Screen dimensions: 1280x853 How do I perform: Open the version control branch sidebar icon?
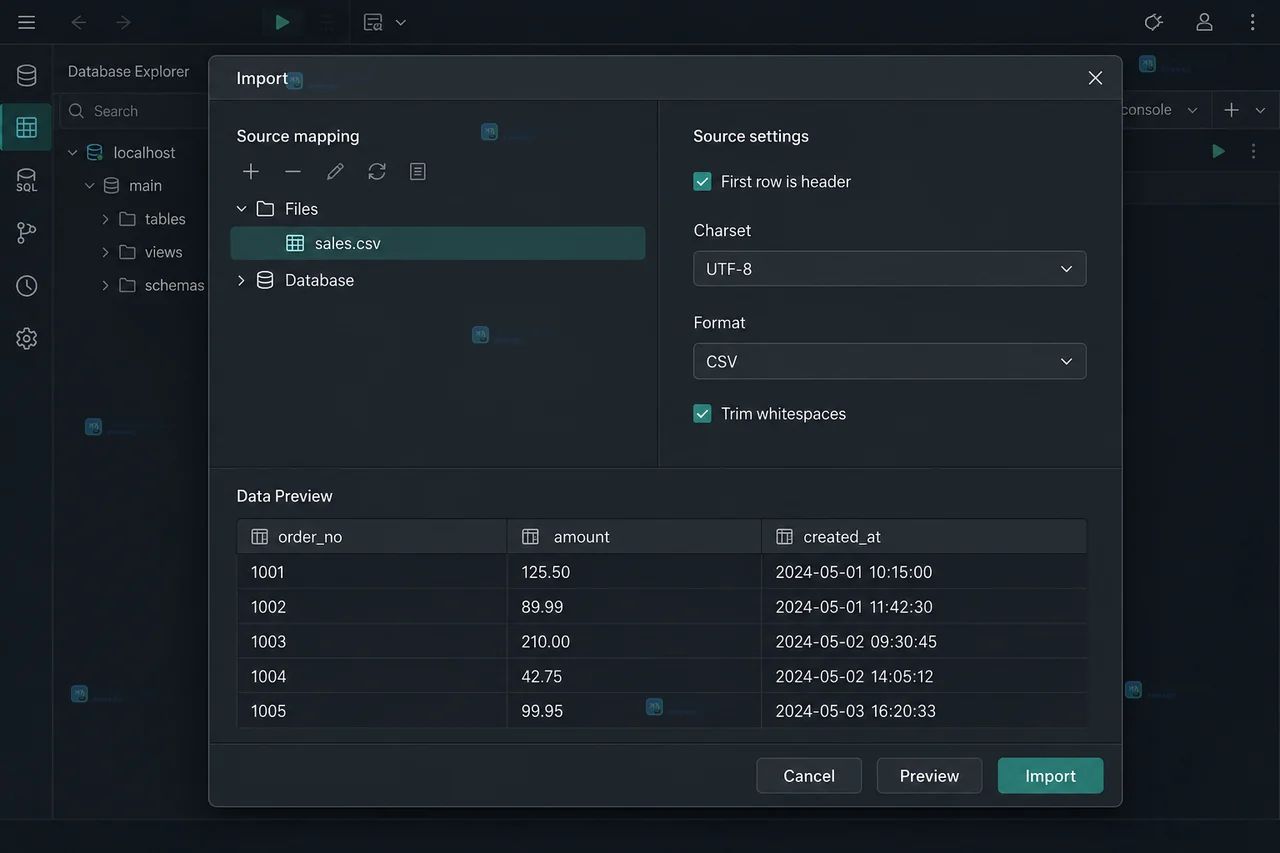(27, 233)
